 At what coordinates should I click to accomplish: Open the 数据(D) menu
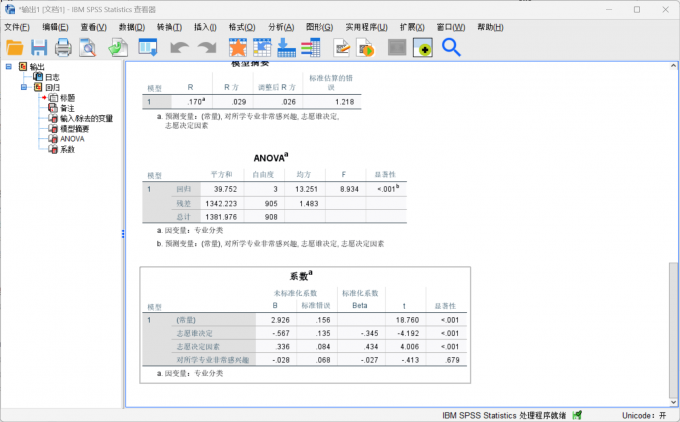[x=132, y=27]
